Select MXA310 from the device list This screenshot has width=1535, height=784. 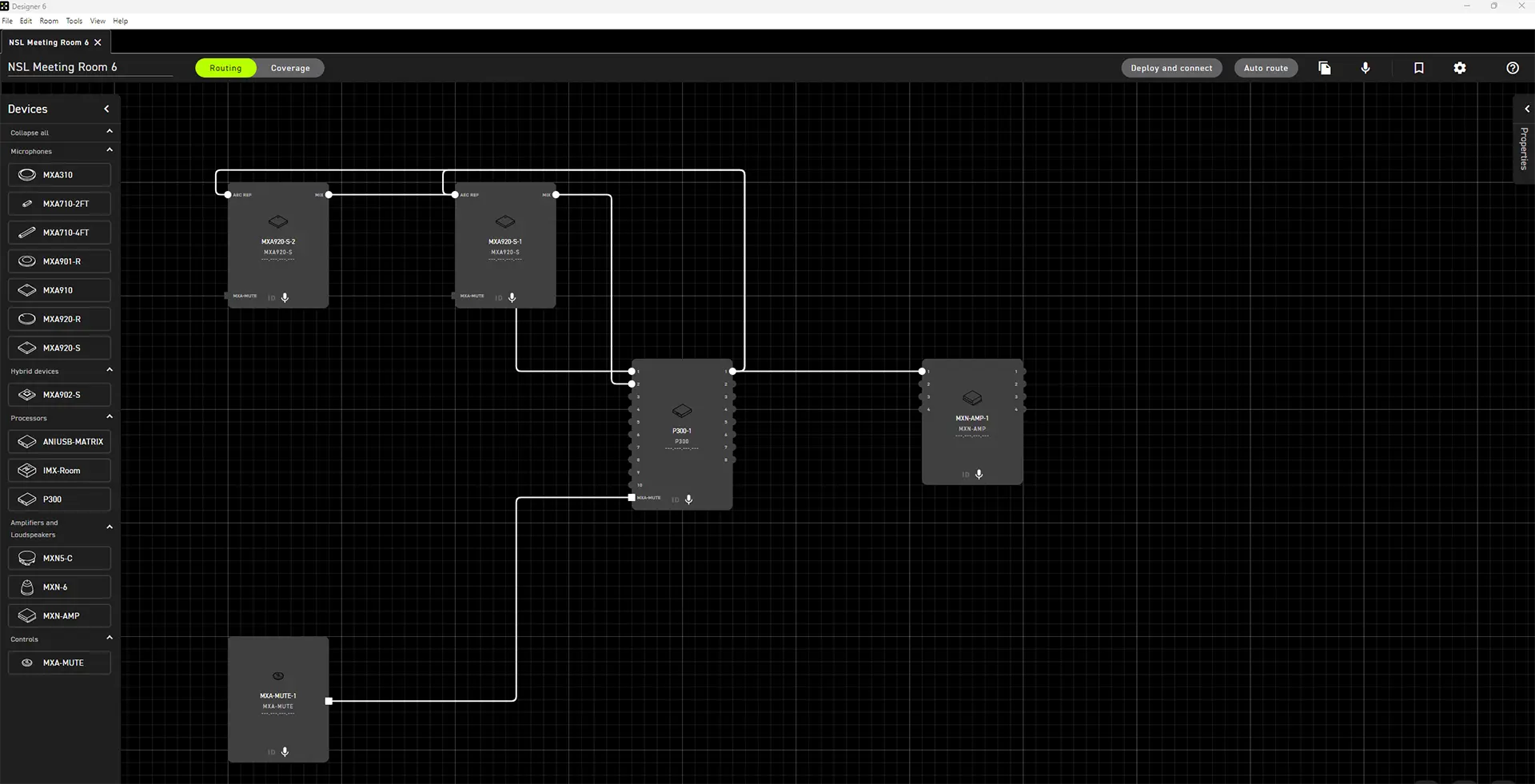pos(59,175)
